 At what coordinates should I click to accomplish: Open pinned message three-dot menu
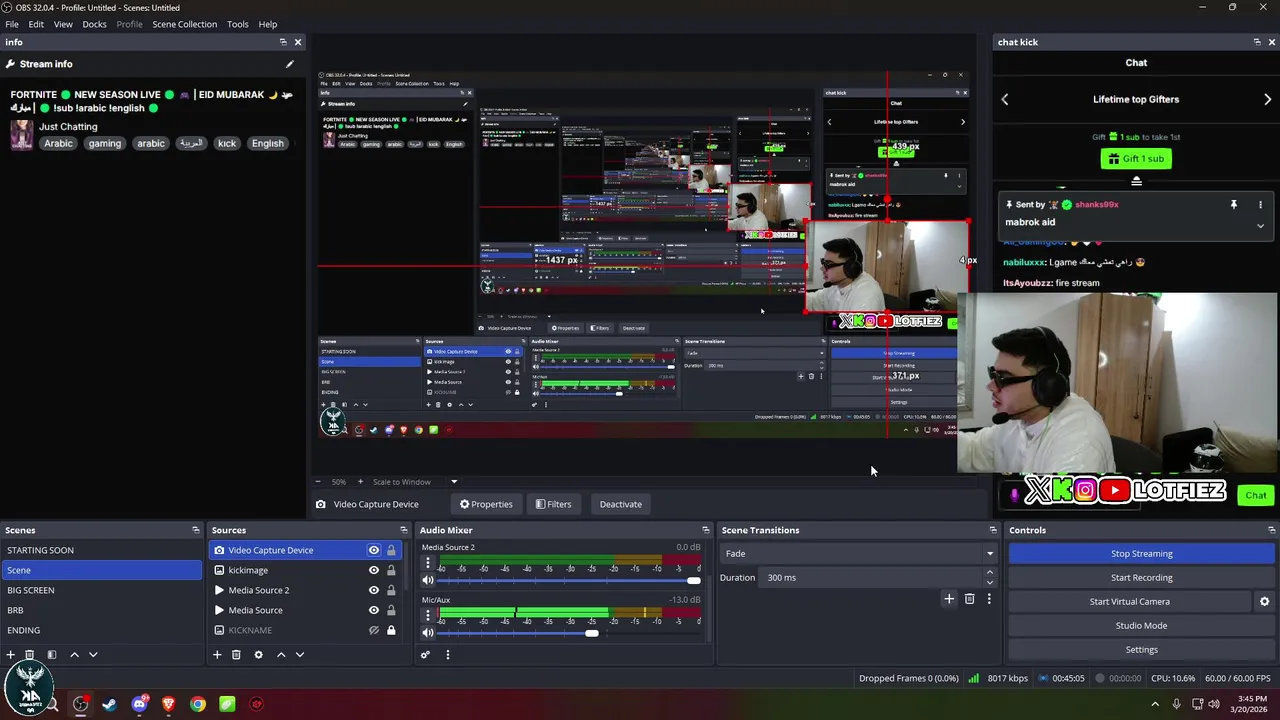1260,205
